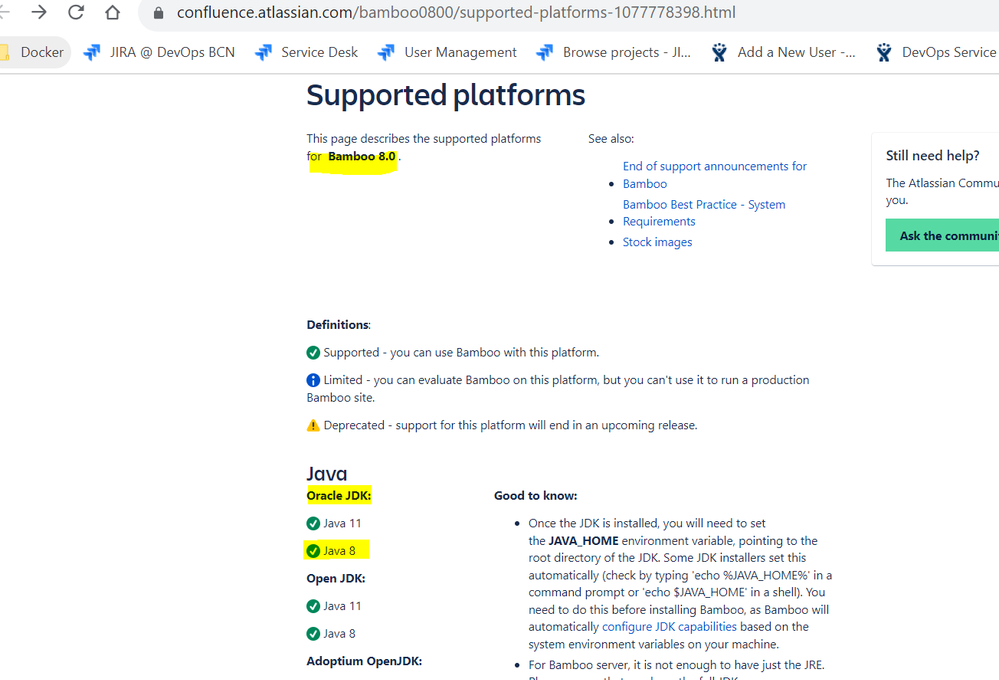Click the check icon for Oracle JDK Java 11
The image size is (999, 680).
313,523
